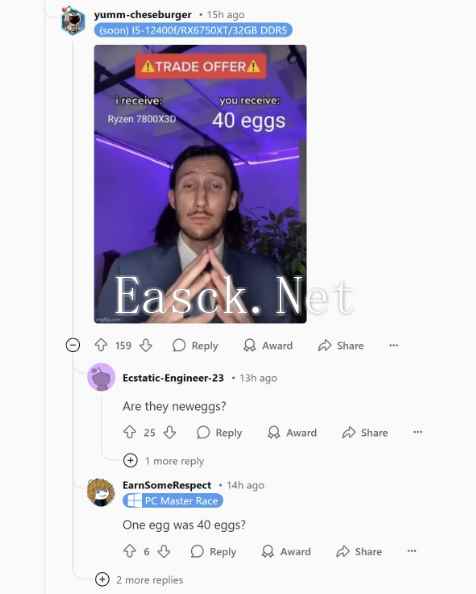476x594 pixels.
Task: Upvote the 'Are they neweggs?' reply
Action: point(130,432)
